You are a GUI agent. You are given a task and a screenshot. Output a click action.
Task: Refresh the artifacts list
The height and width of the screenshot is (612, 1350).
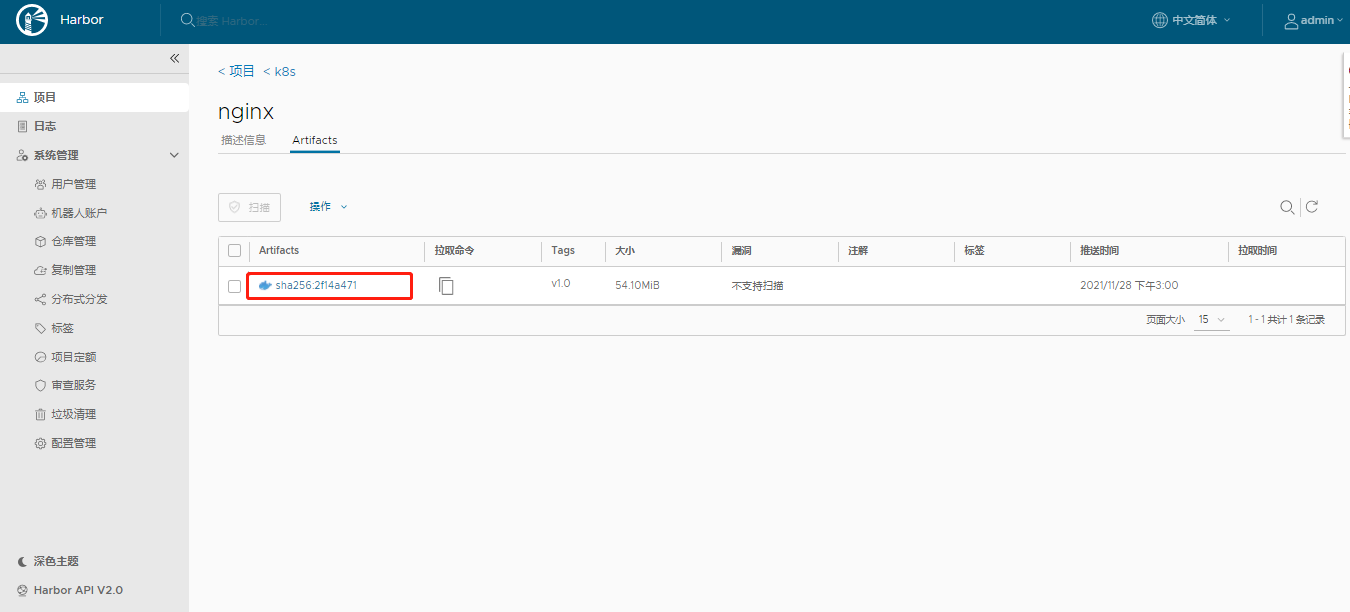tap(1312, 207)
